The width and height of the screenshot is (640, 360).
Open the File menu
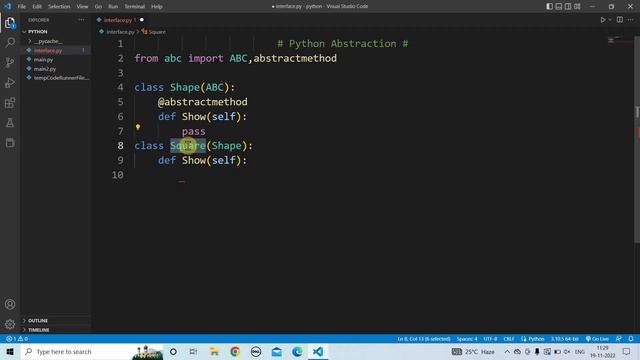pos(22,6)
